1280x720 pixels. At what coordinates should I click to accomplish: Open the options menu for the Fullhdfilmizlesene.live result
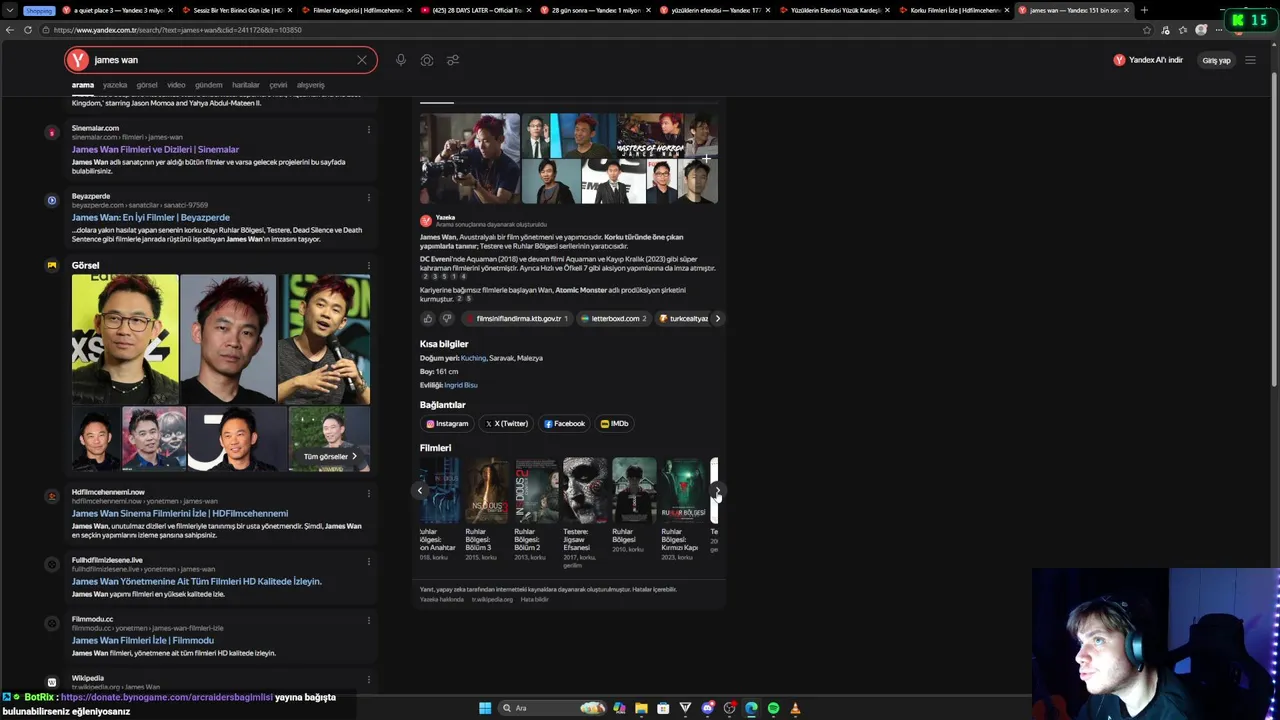[x=368, y=561]
